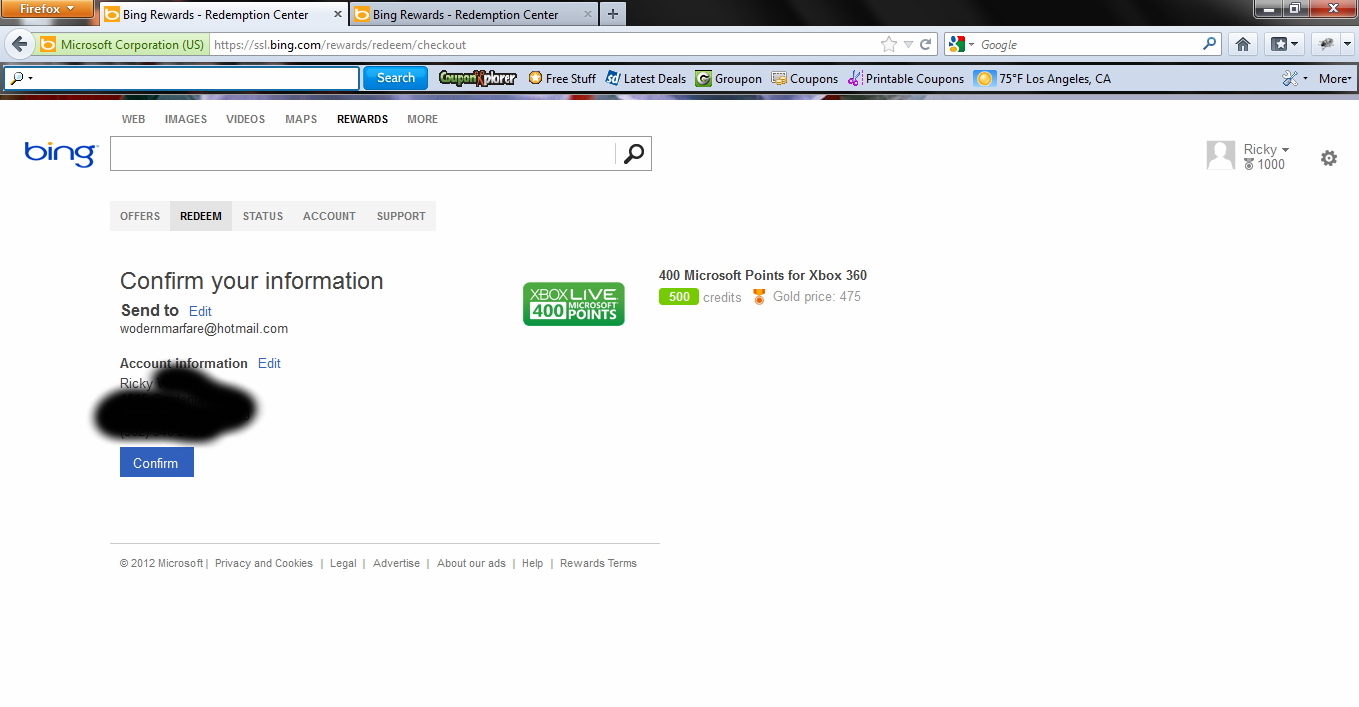Open the About our ads link
Image resolution: width=1359 pixels, height=707 pixels.
tap(471, 563)
